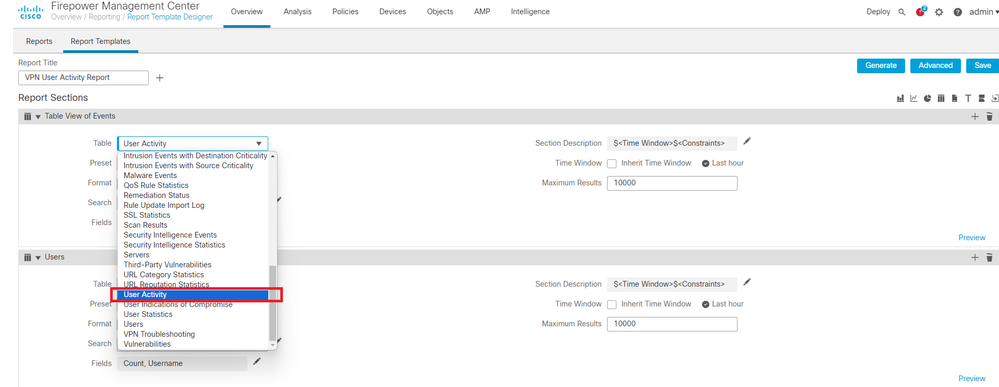The height and width of the screenshot is (387, 999).
Task: Delete the Table View of Events section
Action: coord(989,117)
